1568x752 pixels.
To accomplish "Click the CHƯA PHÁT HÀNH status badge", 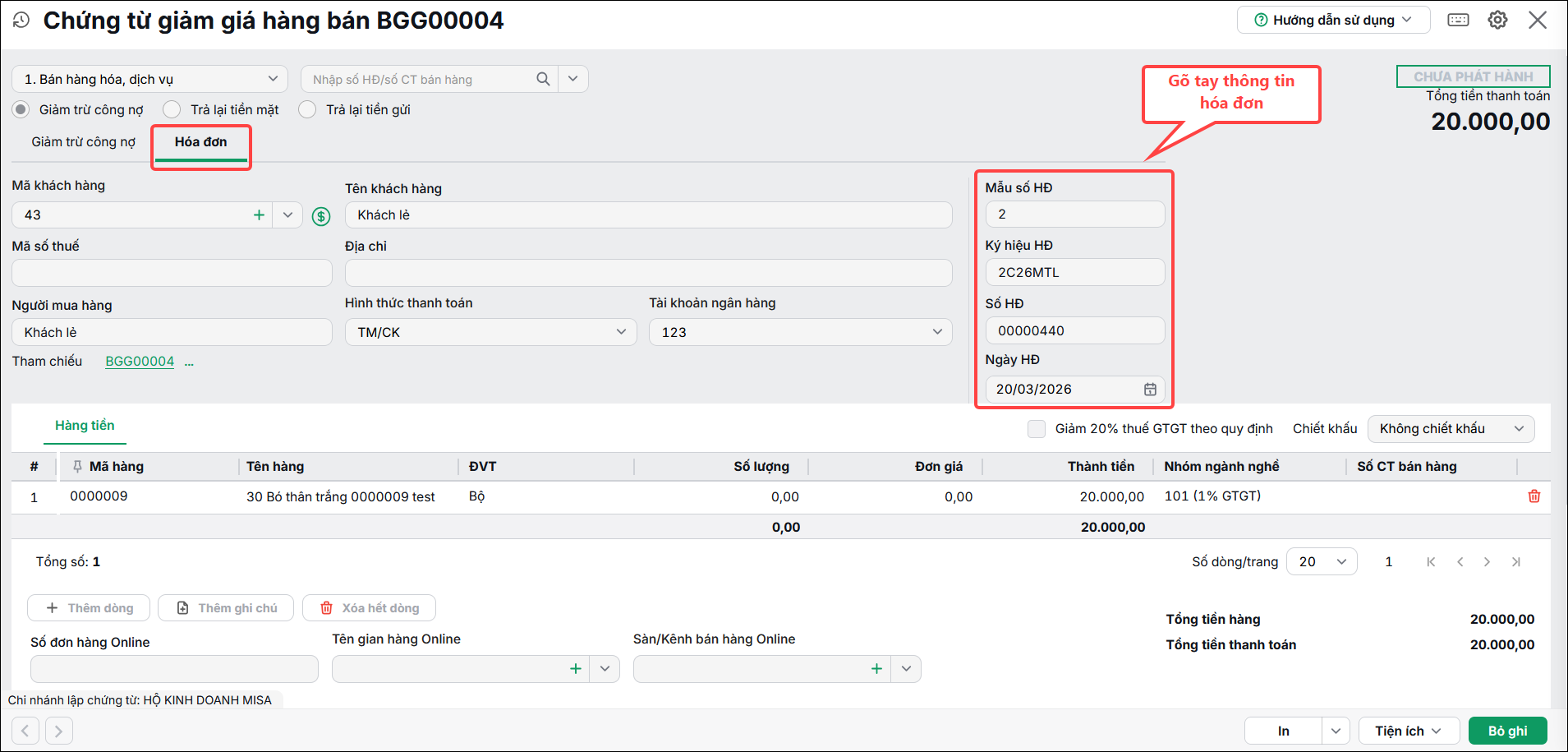I will pos(1473,76).
